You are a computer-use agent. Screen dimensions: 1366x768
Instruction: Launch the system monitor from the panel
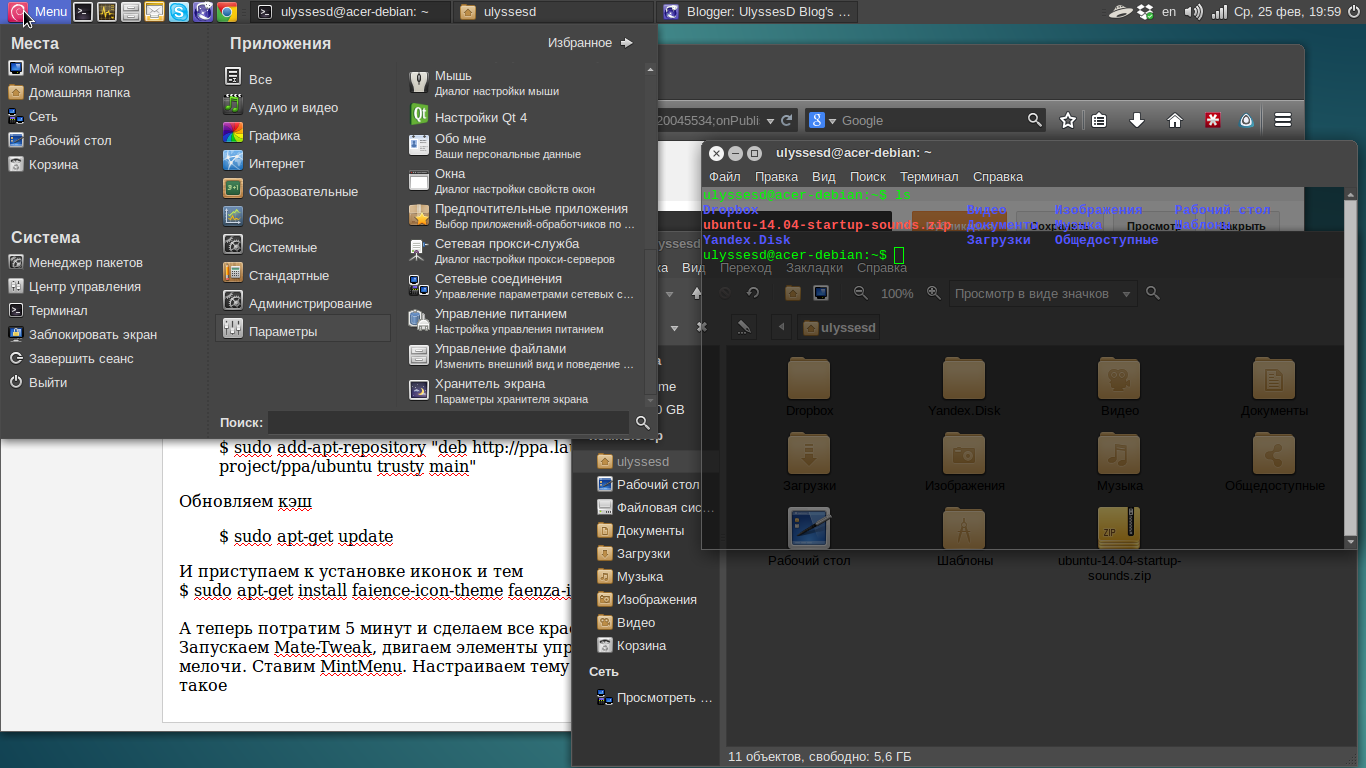coord(108,12)
